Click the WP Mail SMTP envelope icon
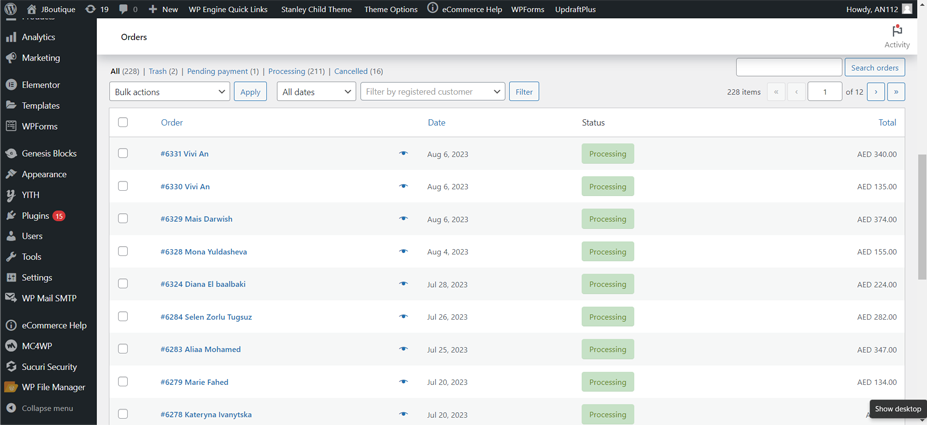 pyautogui.click(x=11, y=298)
